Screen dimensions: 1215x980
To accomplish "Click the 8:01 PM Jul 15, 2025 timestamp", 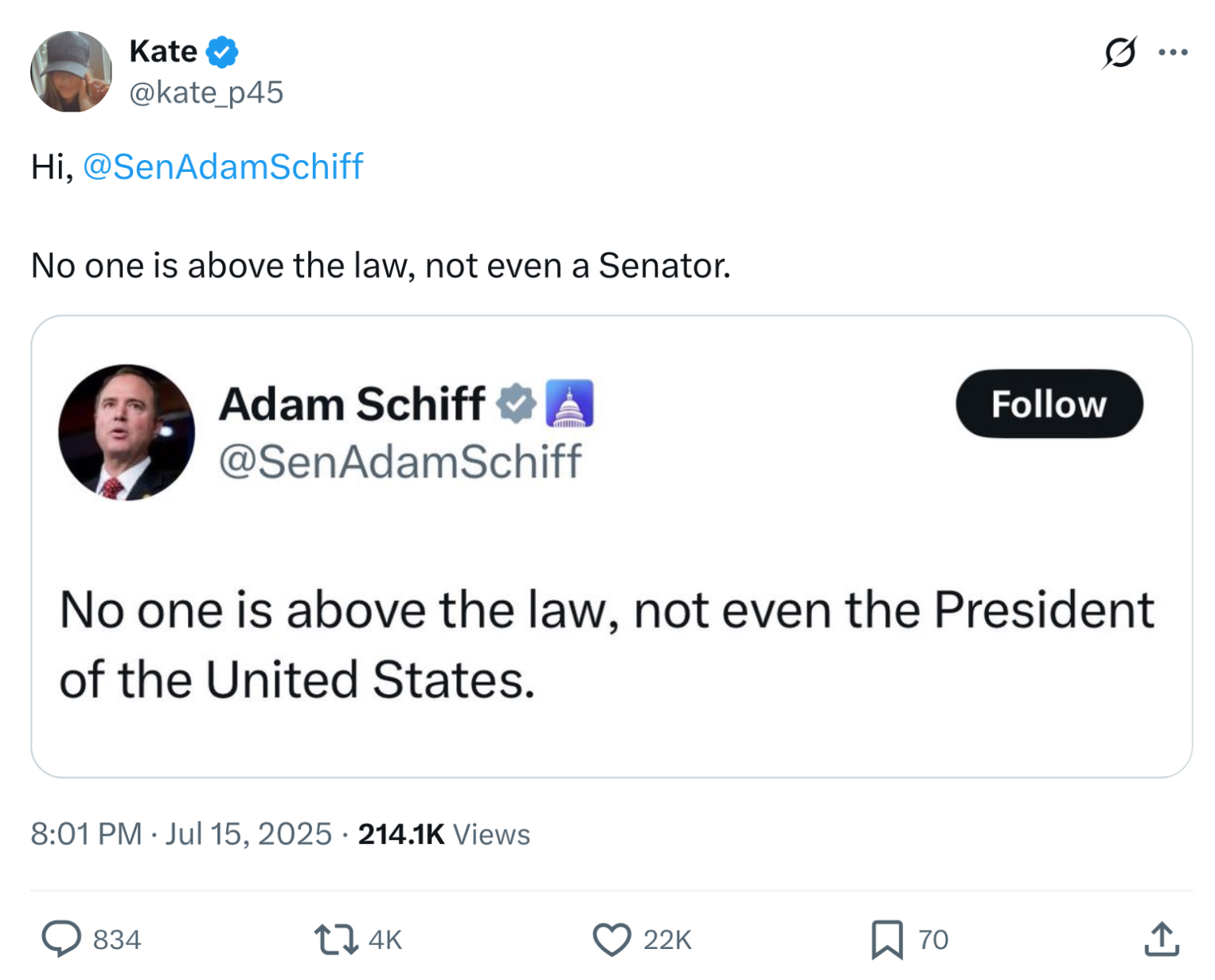I will [181, 834].
